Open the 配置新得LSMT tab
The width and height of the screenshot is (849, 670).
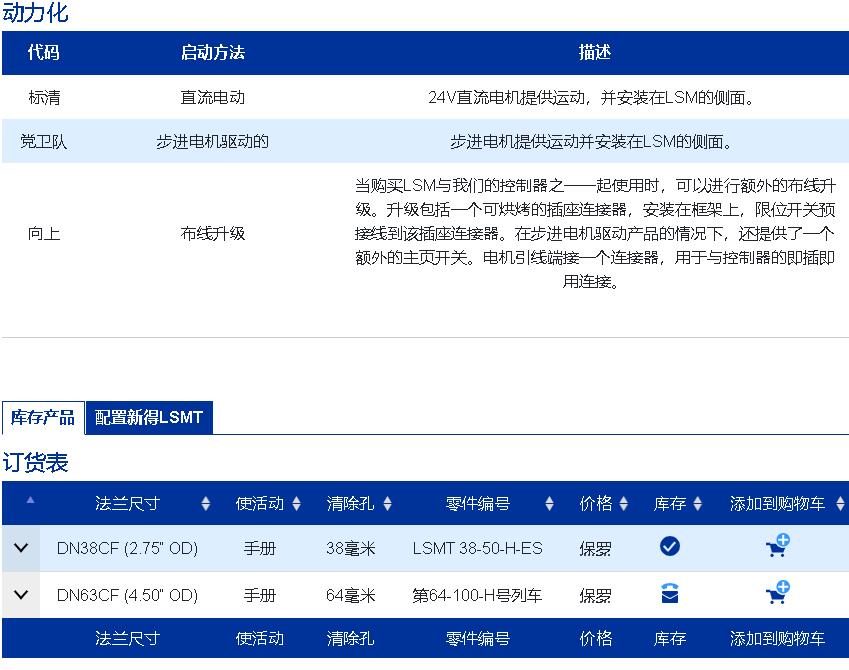click(x=149, y=418)
